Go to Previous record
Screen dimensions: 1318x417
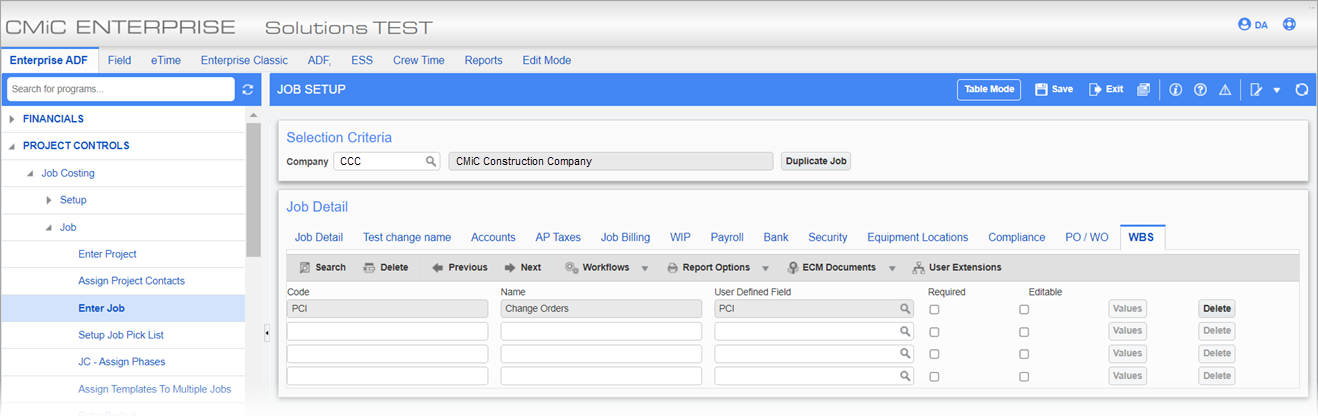459,268
